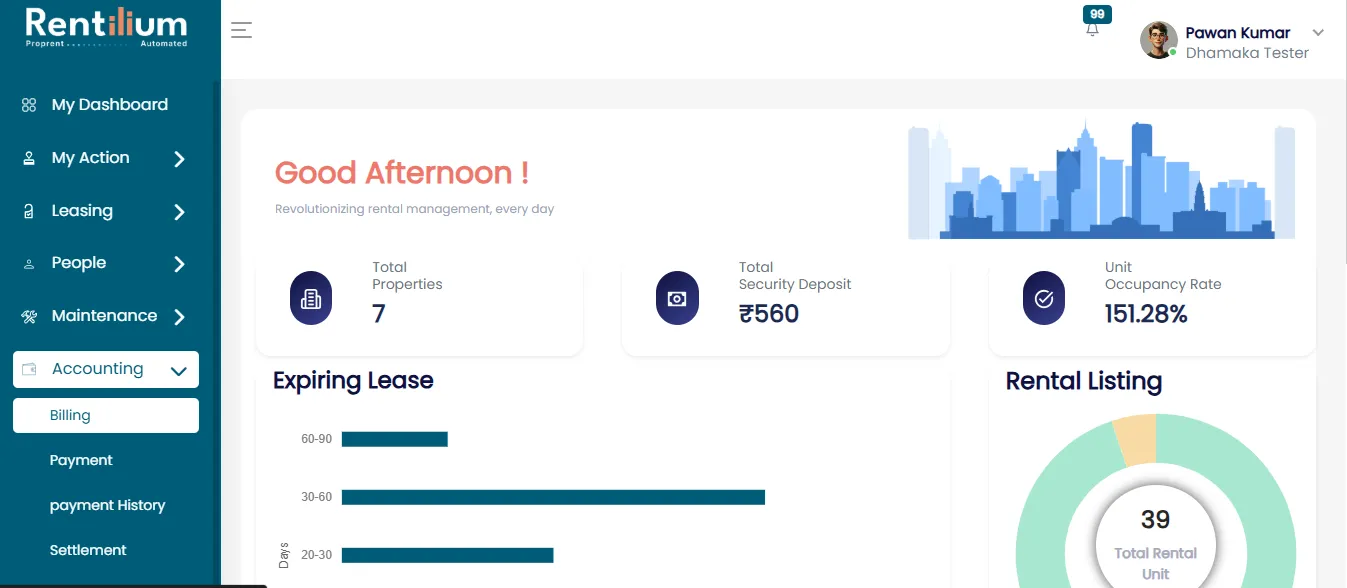
Task: Click the My Dashboard grid icon
Action: (x=29, y=105)
